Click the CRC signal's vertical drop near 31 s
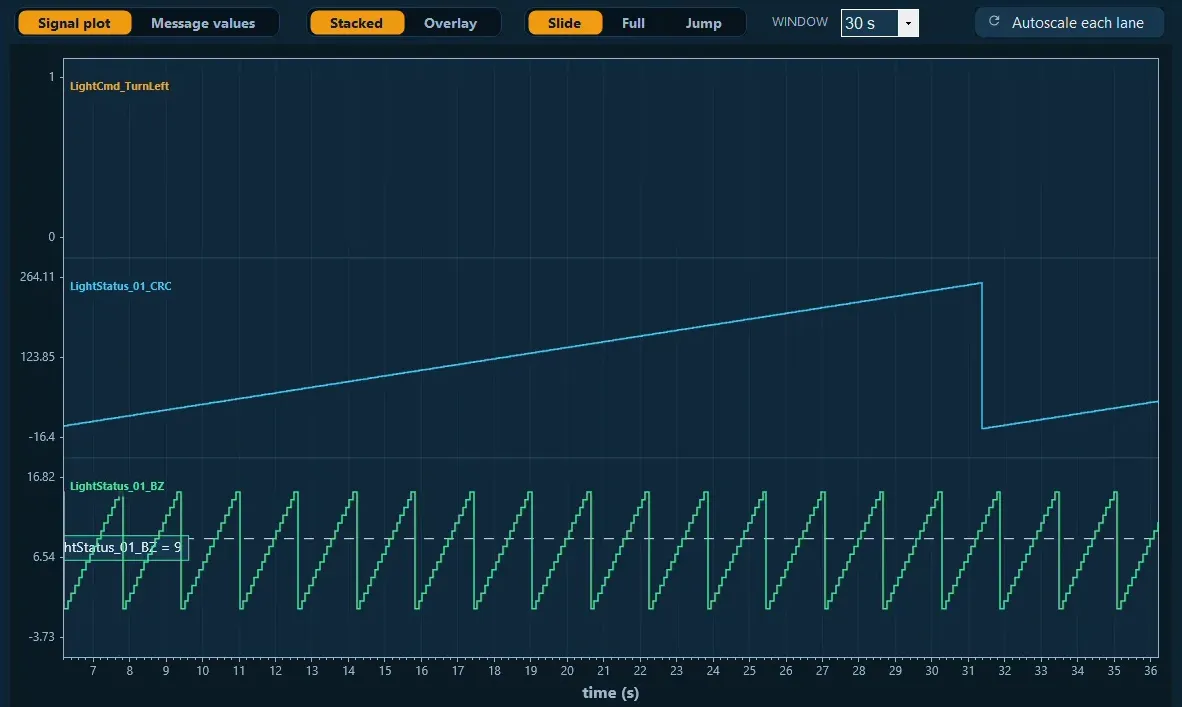 pos(981,356)
